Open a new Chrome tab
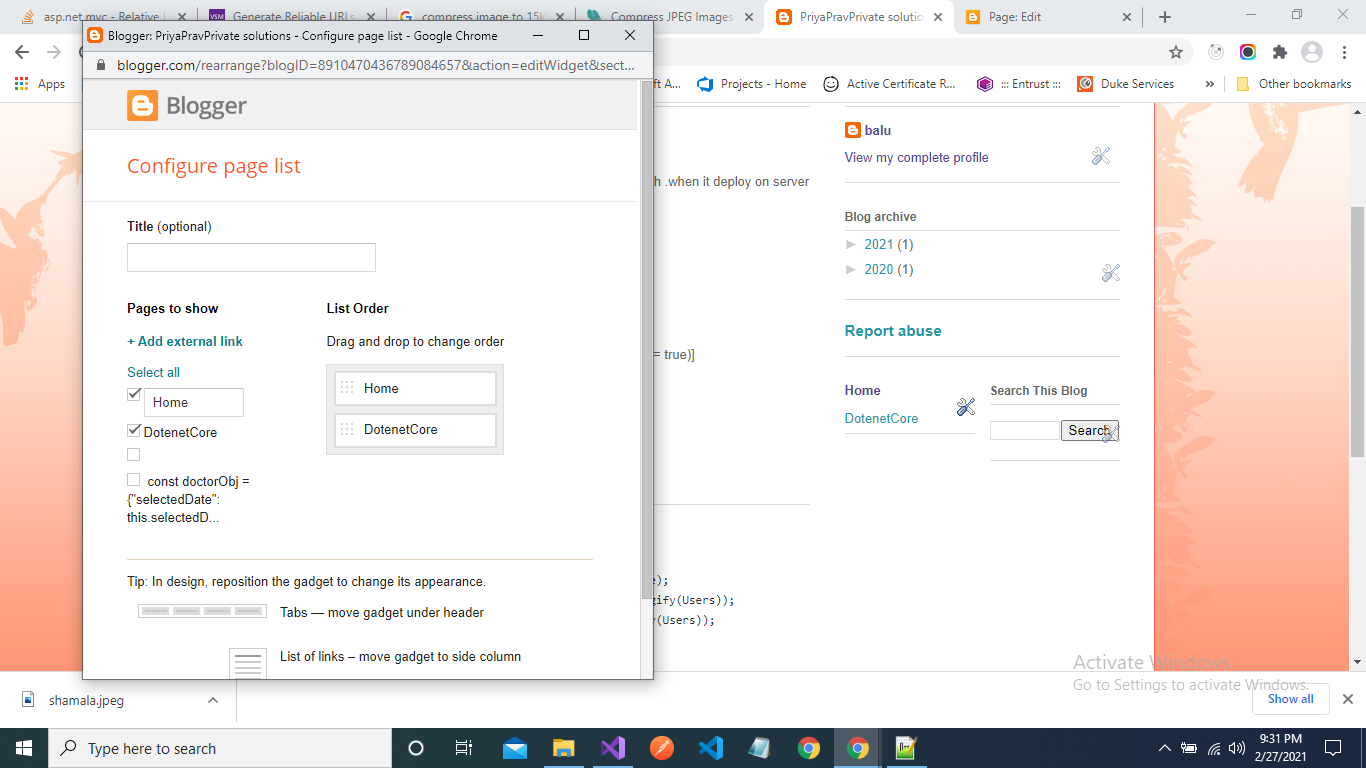The width and height of the screenshot is (1366, 768). coord(1164,17)
